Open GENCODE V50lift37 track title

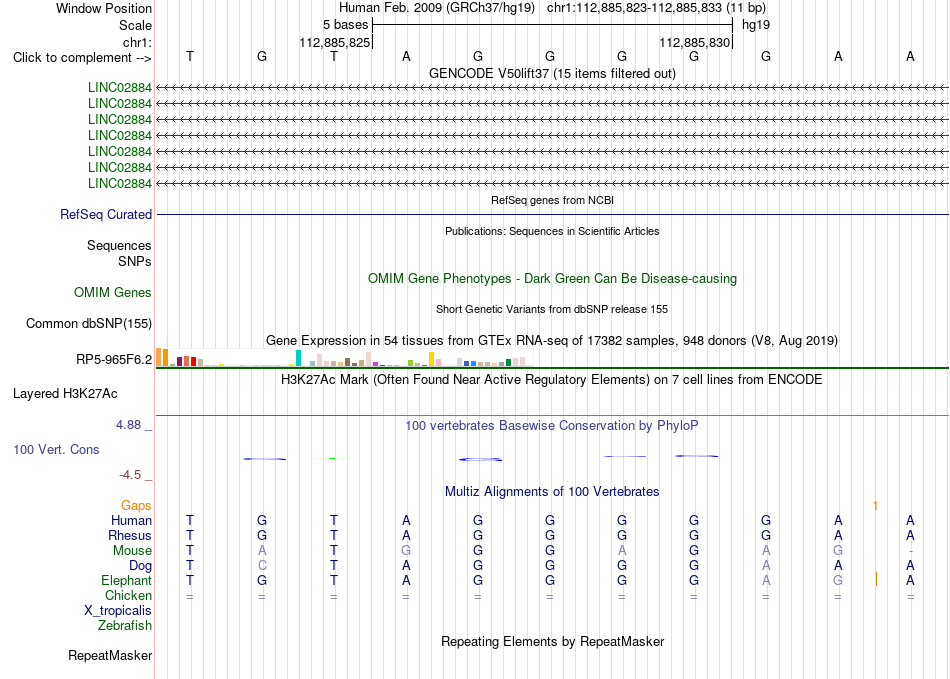click(x=552, y=74)
